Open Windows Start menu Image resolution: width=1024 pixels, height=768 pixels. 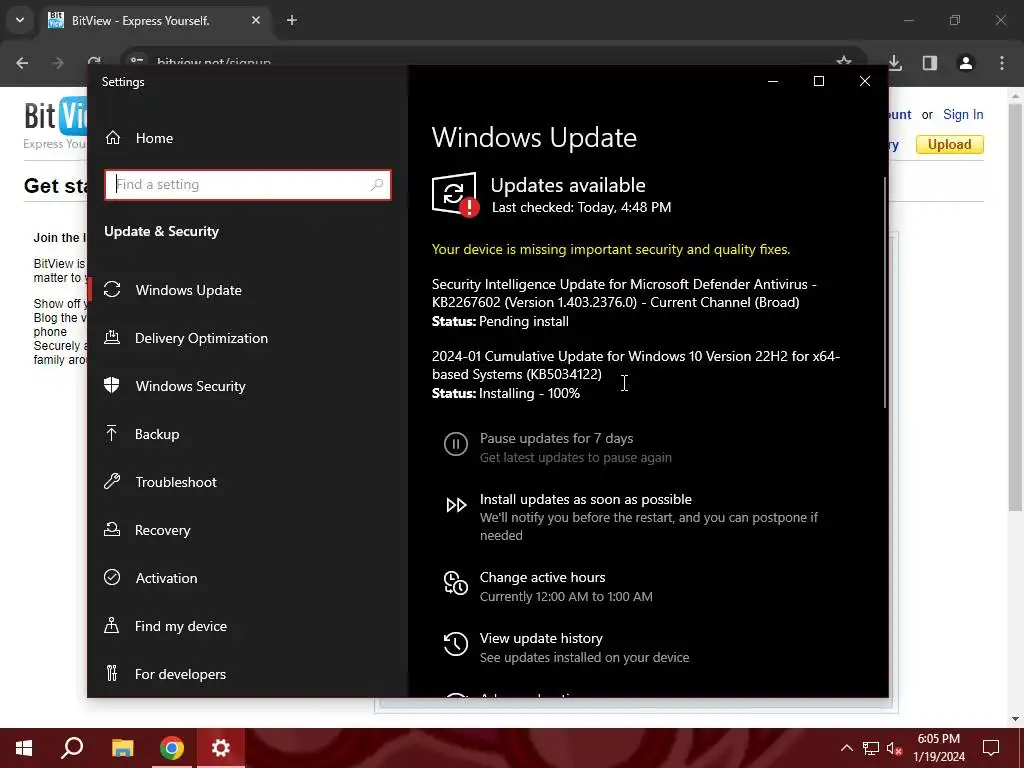click(x=24, y=748)
